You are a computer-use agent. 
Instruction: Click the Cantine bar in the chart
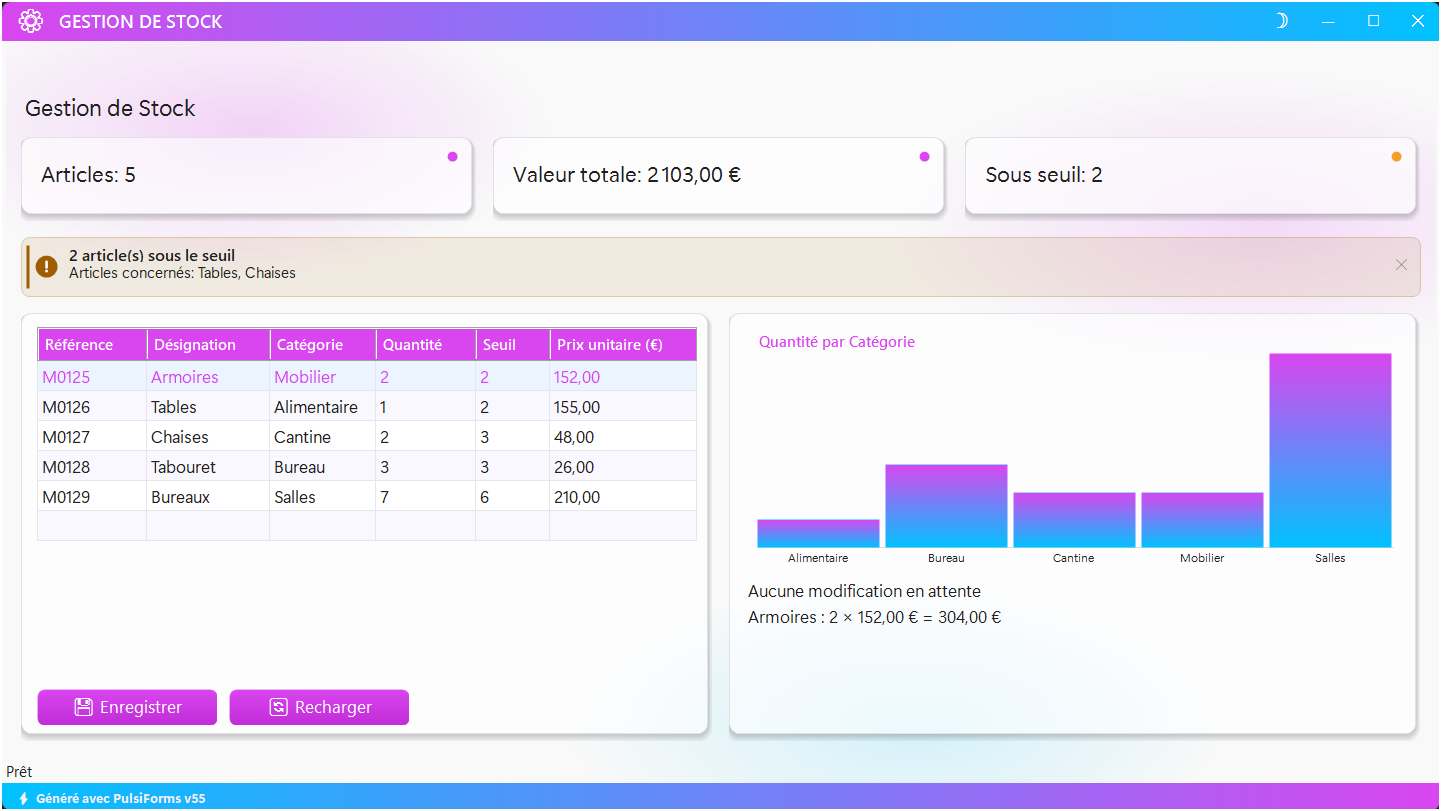pos(1074,520)
